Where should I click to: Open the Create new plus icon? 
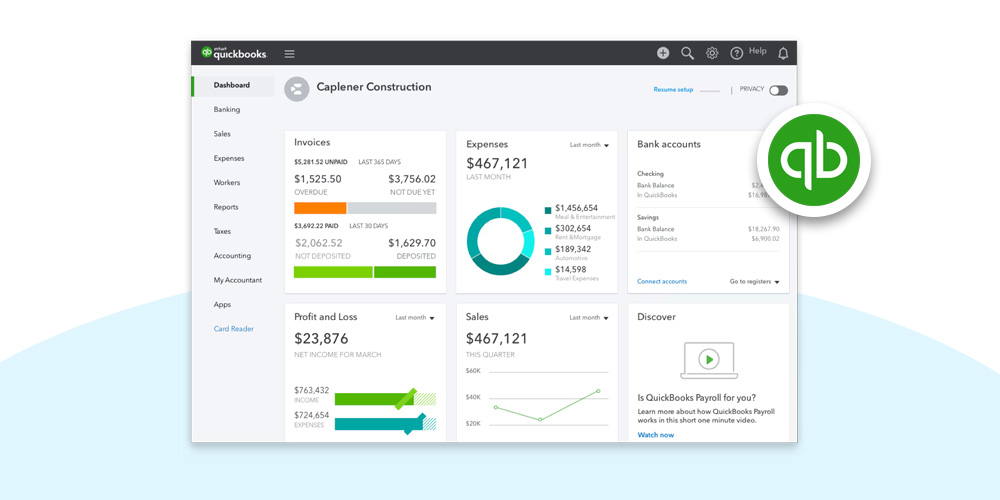tap(663, 53)
